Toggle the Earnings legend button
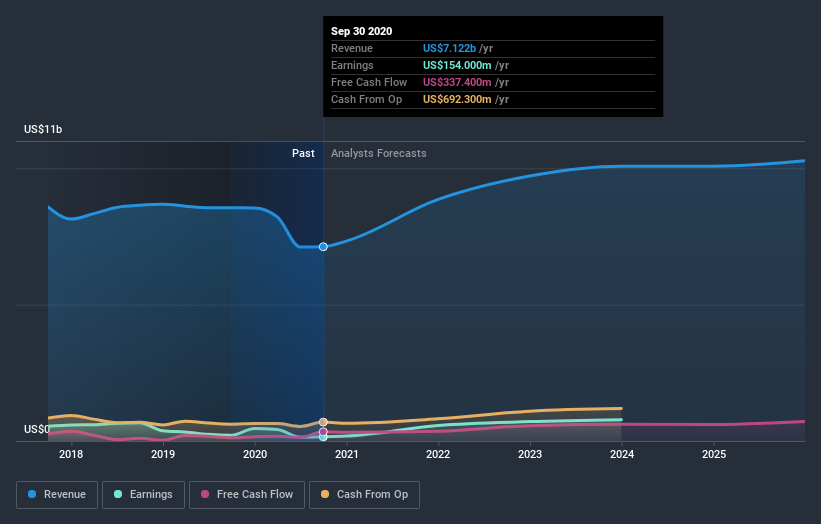The image size is (821, 524). point(143,495)
